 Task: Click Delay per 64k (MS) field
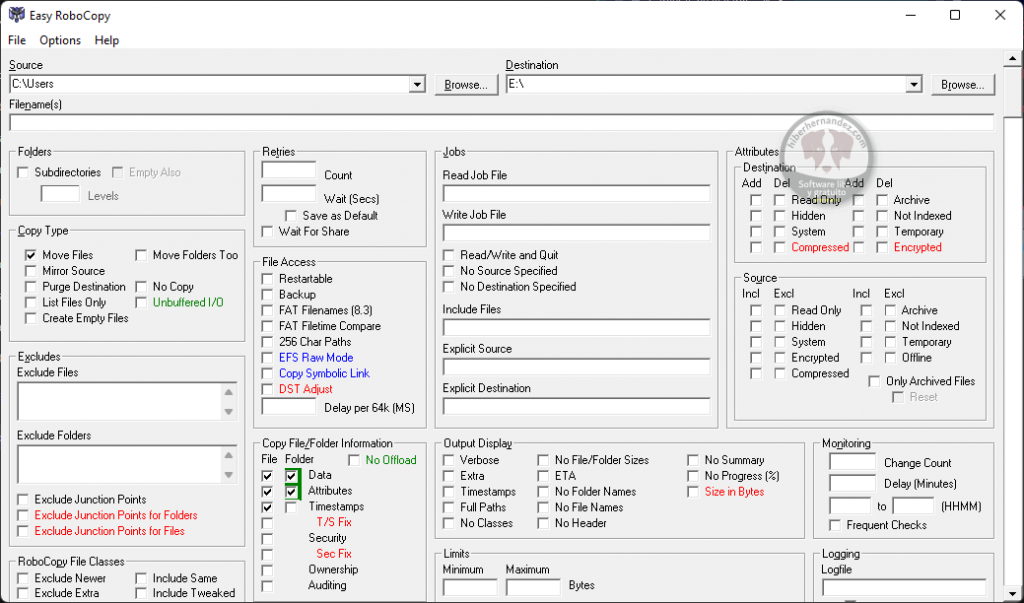click(289, 407)
